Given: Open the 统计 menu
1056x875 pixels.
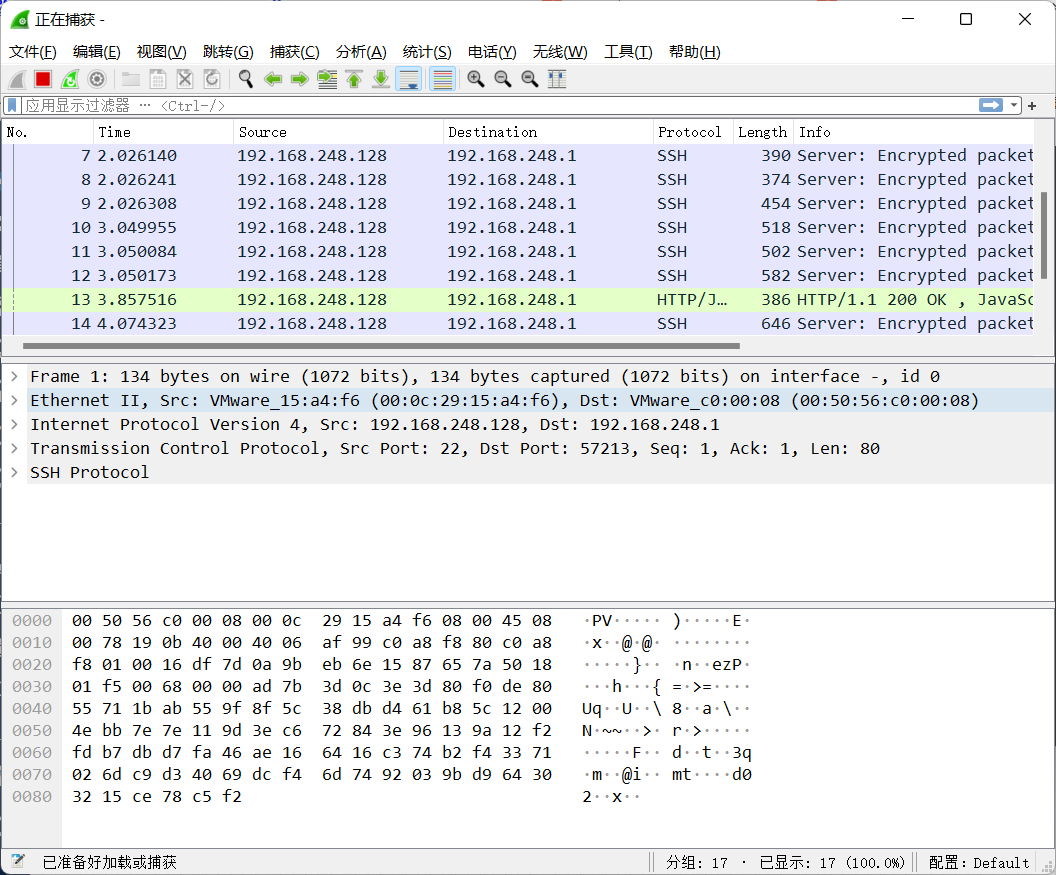Looking at the screenshot, I should tap(427, 52).
